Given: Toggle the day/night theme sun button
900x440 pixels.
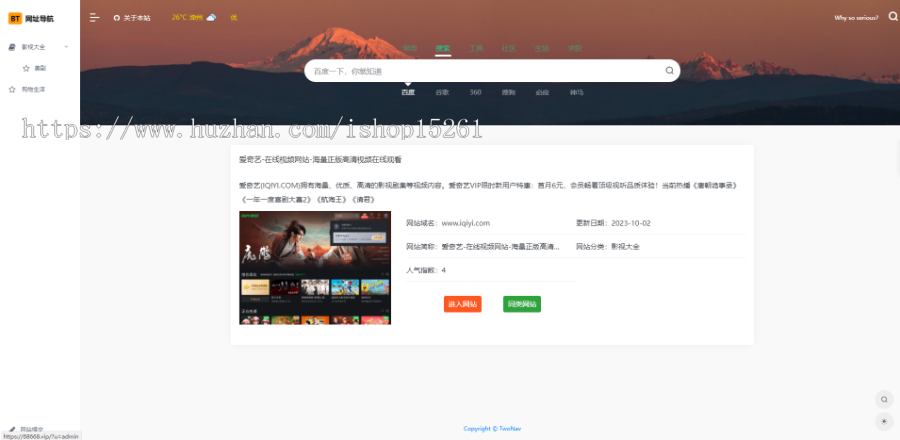Looking at the screenshot, I should point(884,422).
